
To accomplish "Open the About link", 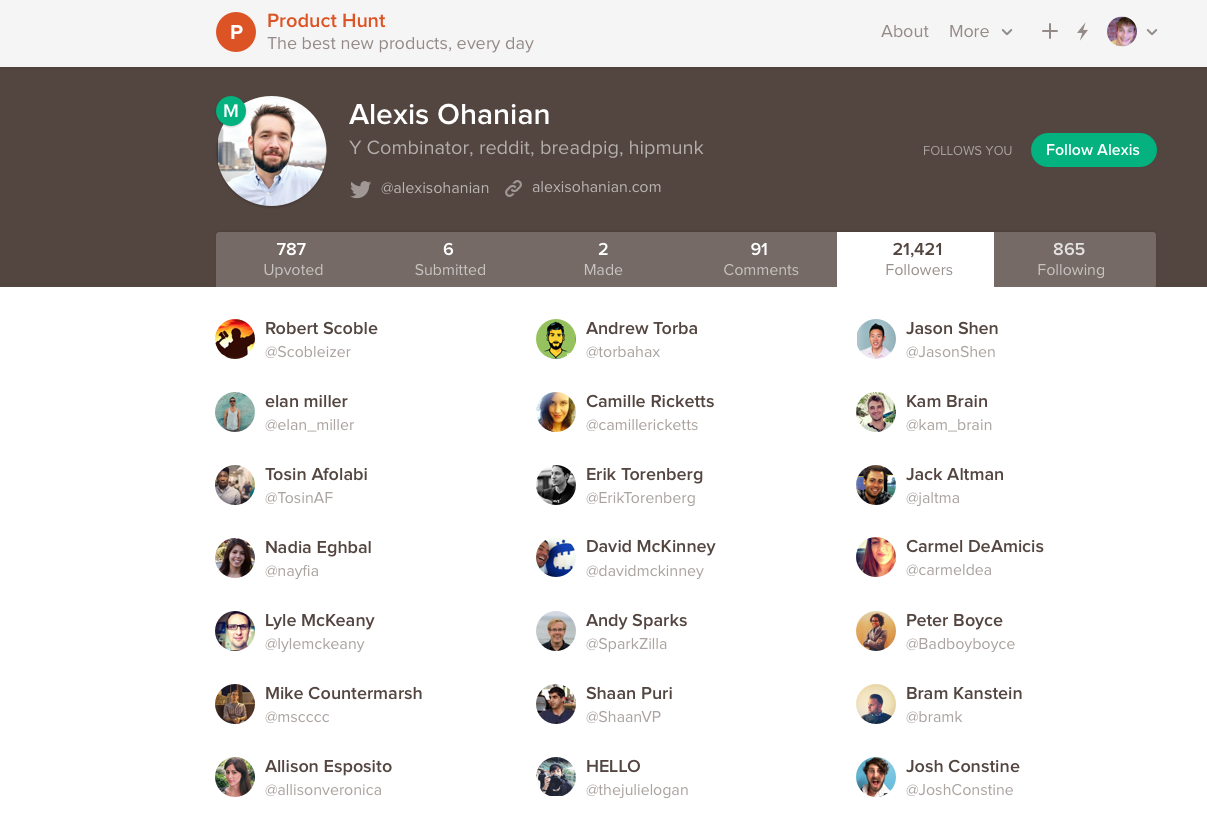I will 905,31.
